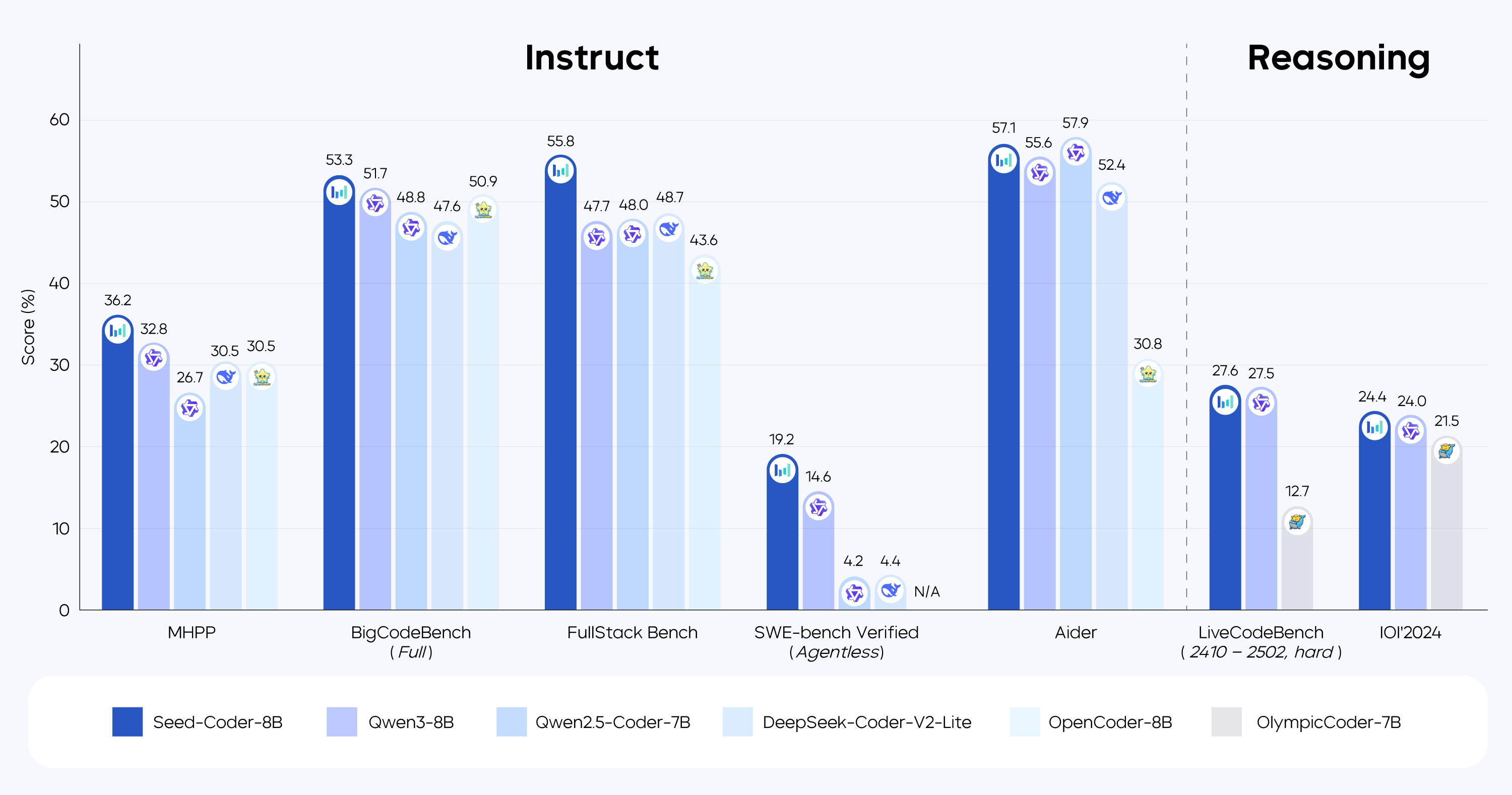Viewport: 1512px width, 795px height.
Task: Select the Qwen icon on Aider 57.9 bar
Action: click(x=1076, y=153)
